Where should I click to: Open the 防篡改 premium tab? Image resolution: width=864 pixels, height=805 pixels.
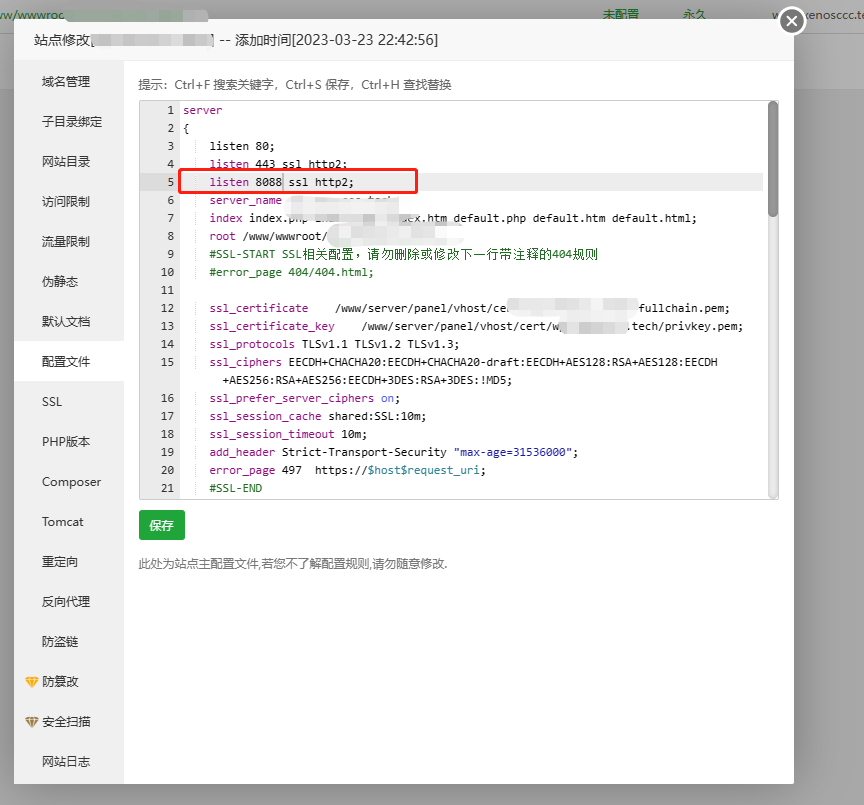coord(60,682)
